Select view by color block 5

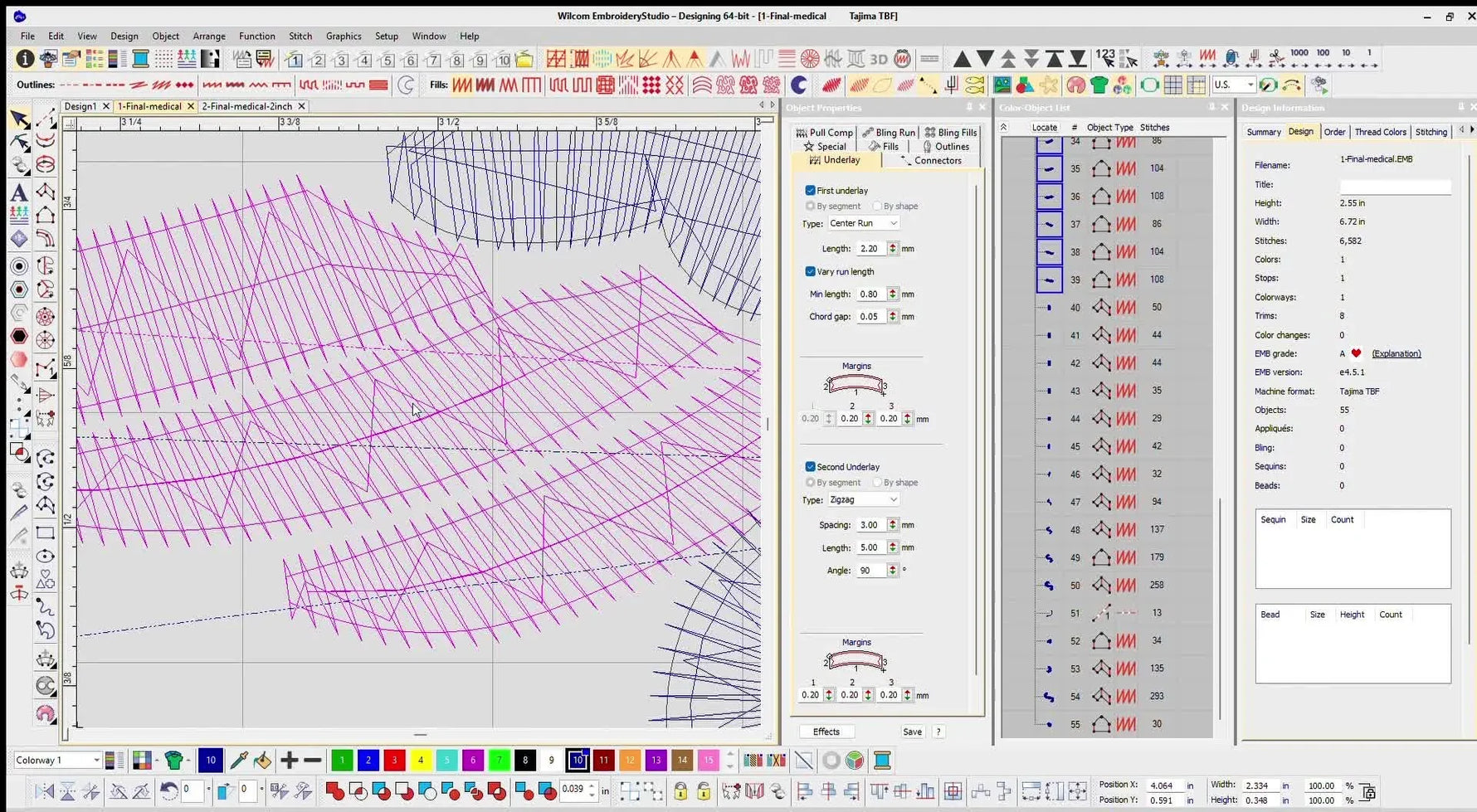pyautogui.click(x=388, y=59)
